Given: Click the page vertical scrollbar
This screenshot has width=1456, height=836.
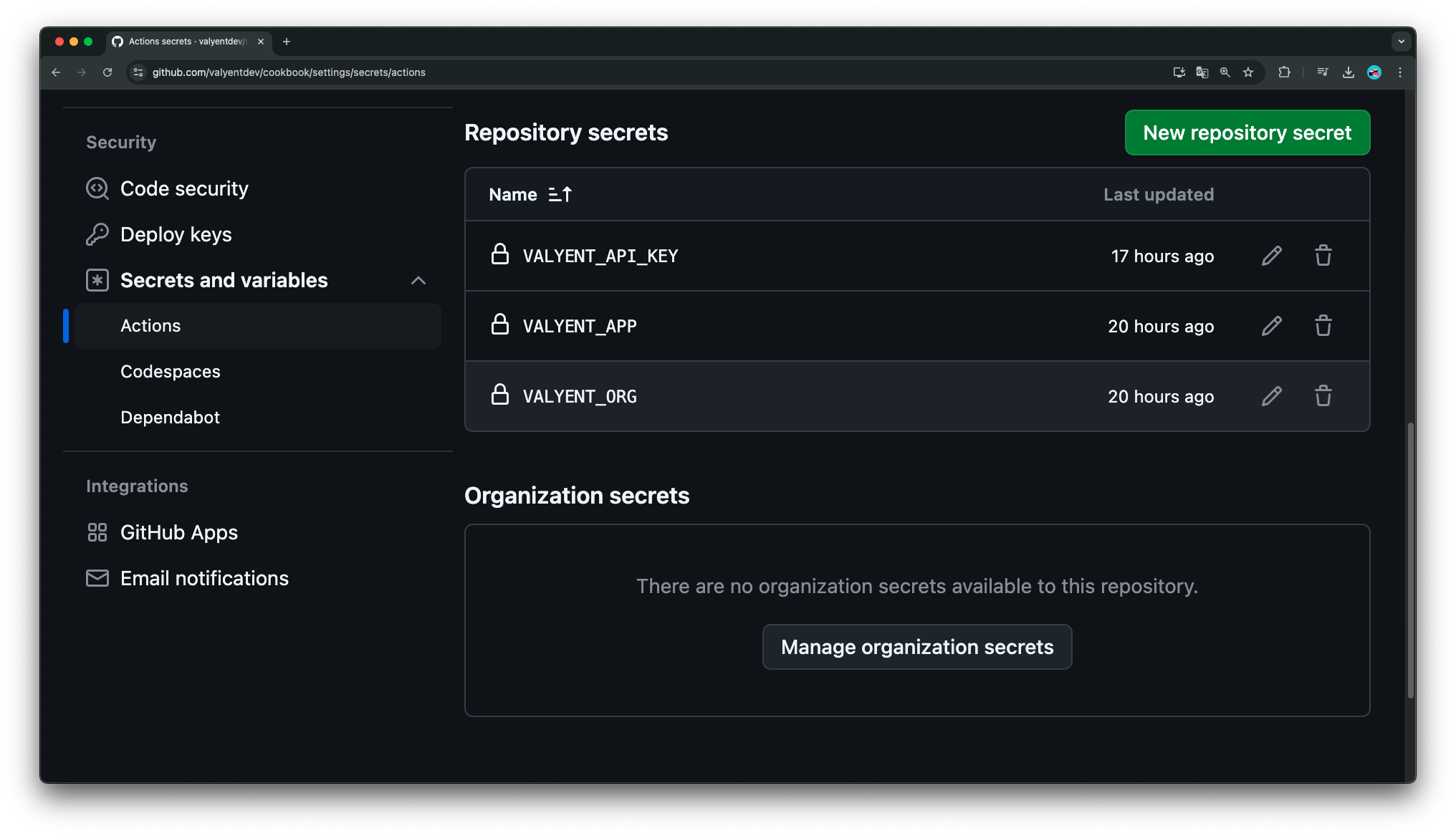Looking at the screenshot, I should coord(1410,559).
